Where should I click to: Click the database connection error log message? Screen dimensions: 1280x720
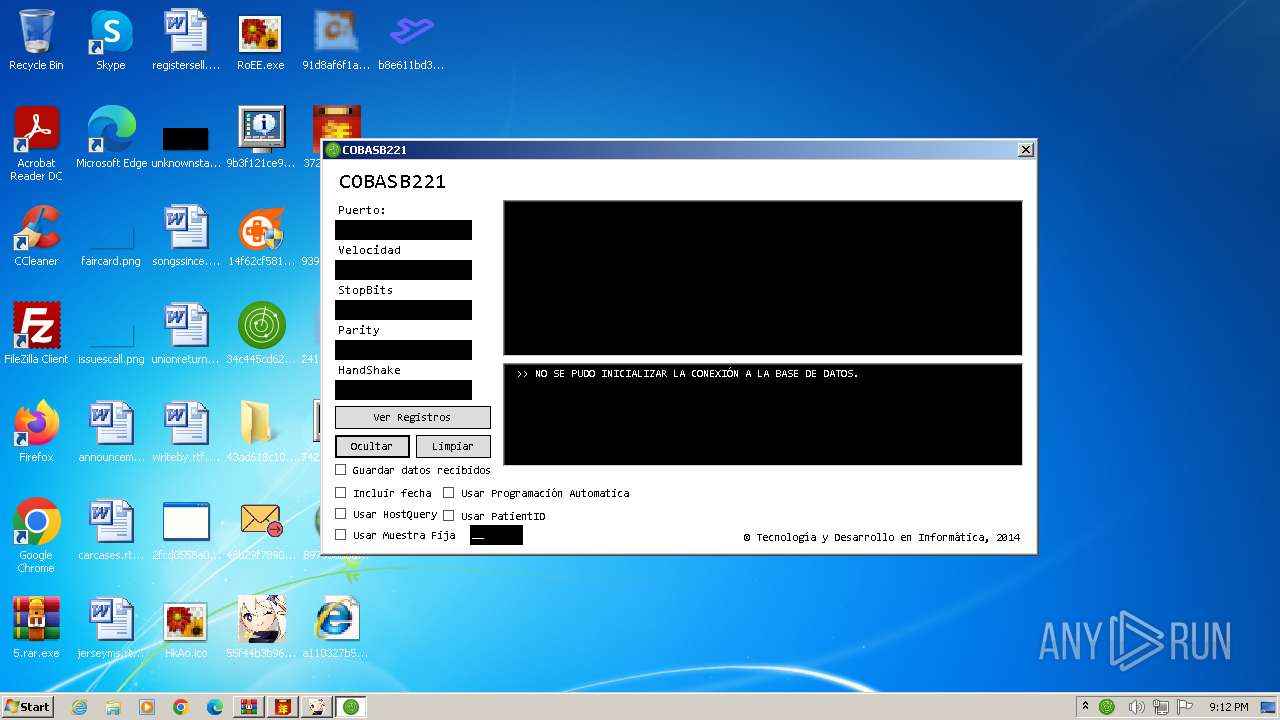687,374
